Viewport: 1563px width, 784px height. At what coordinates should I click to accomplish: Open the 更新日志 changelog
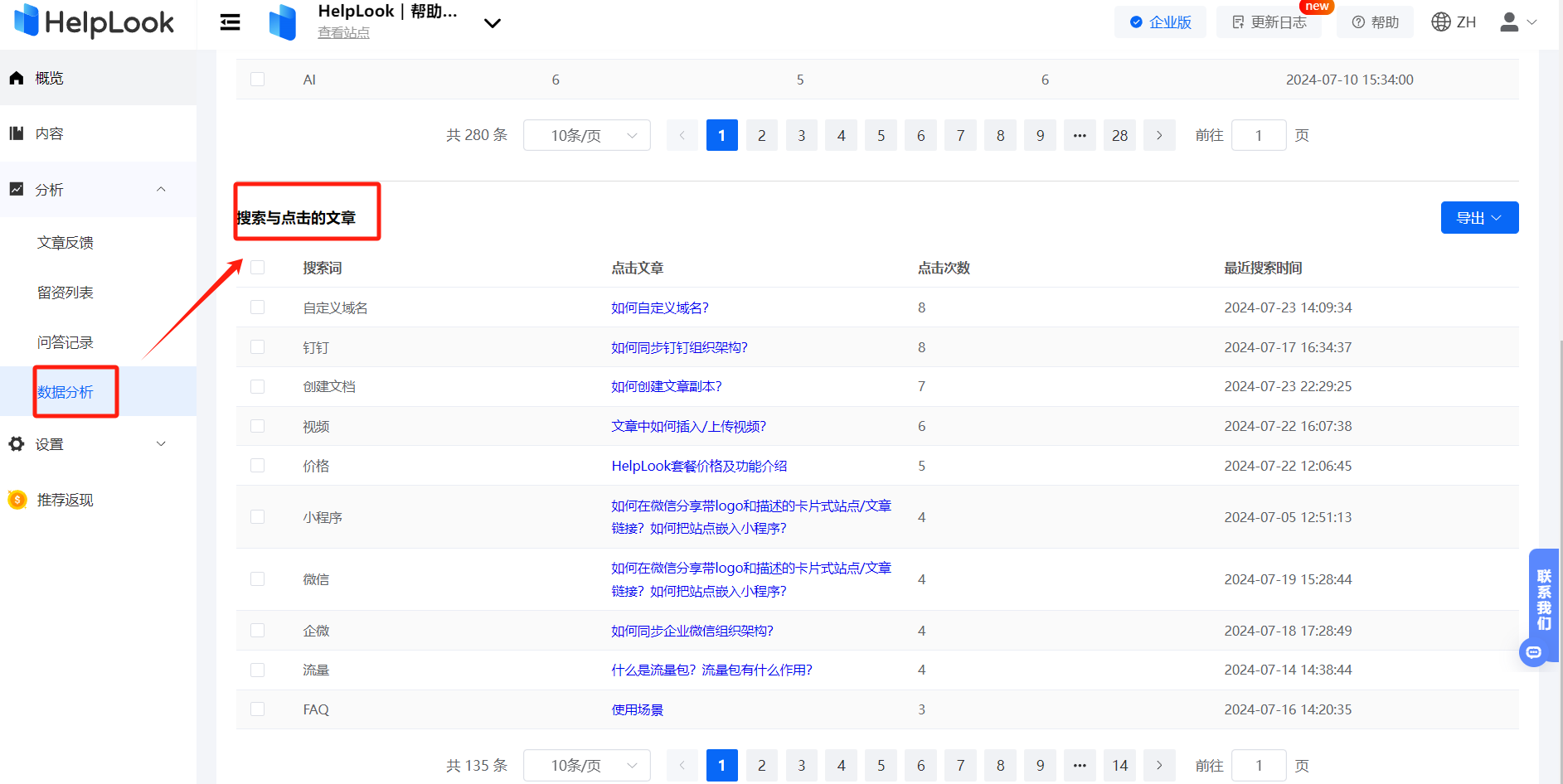(1269, 22)
